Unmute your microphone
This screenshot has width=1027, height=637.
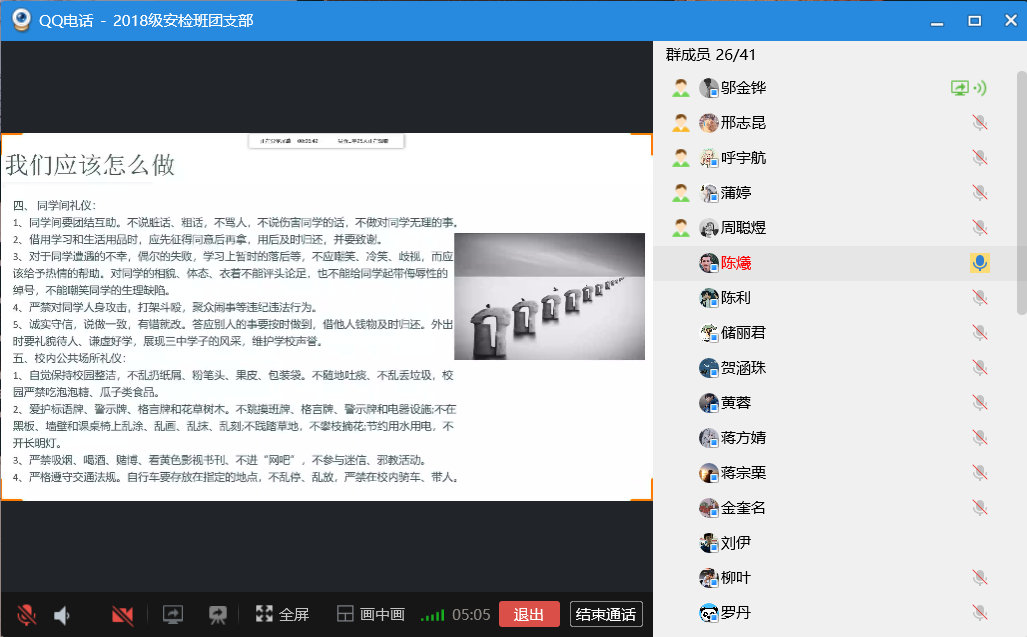(25, 615)
